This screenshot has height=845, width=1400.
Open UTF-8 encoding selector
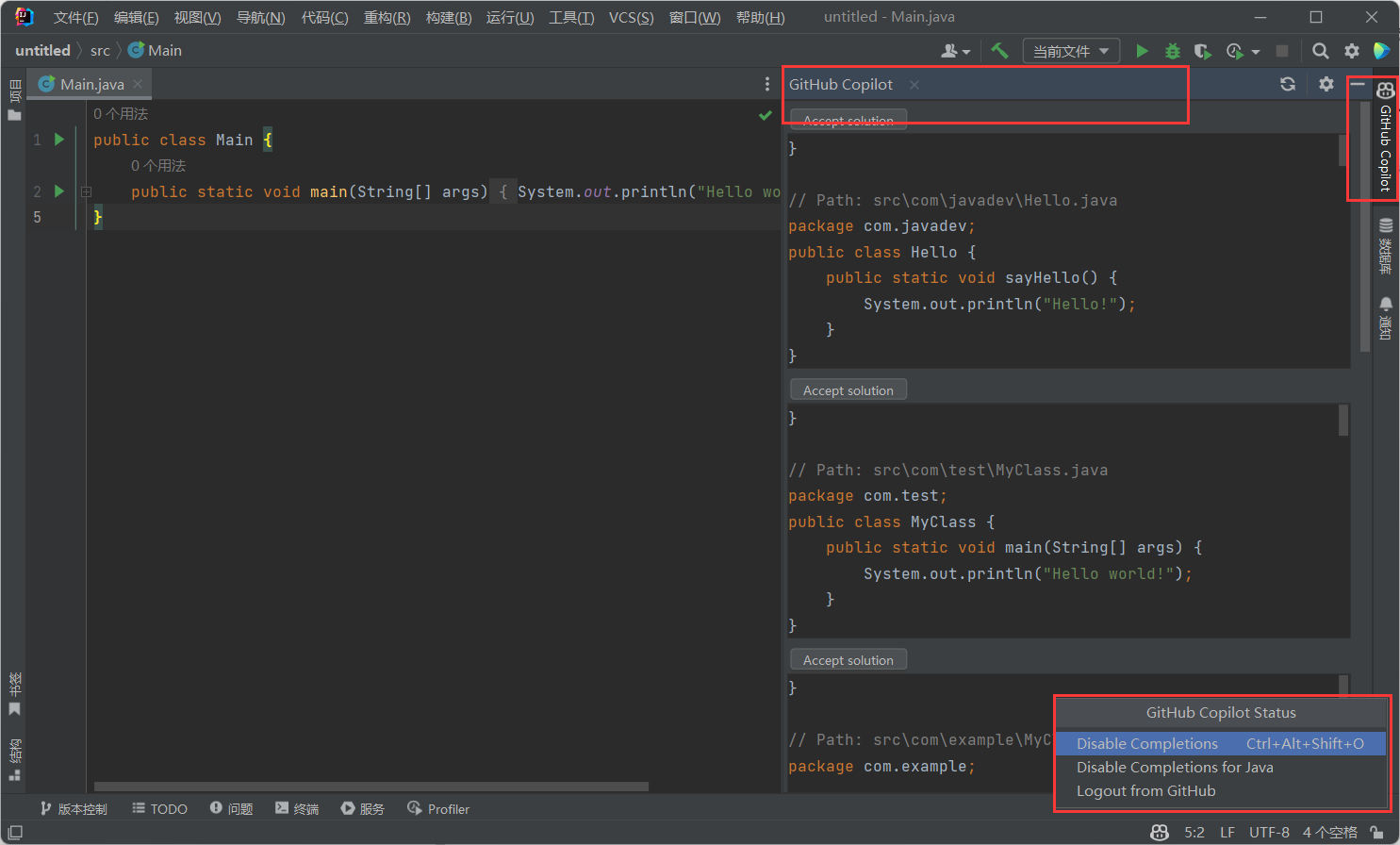click(1269, 833)
